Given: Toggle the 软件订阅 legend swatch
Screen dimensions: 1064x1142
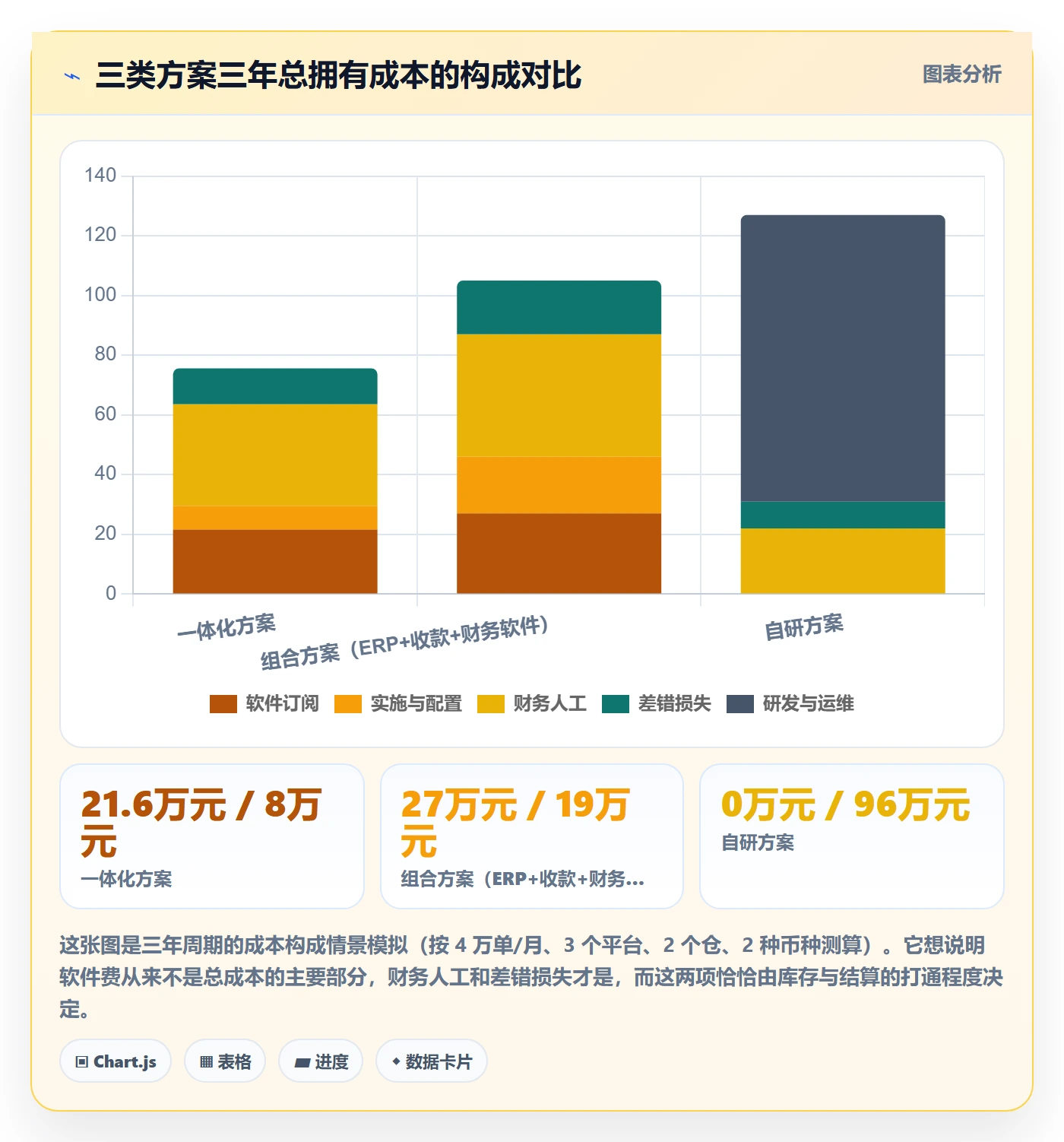Looking at the screenshot, I should coord(223,704).
